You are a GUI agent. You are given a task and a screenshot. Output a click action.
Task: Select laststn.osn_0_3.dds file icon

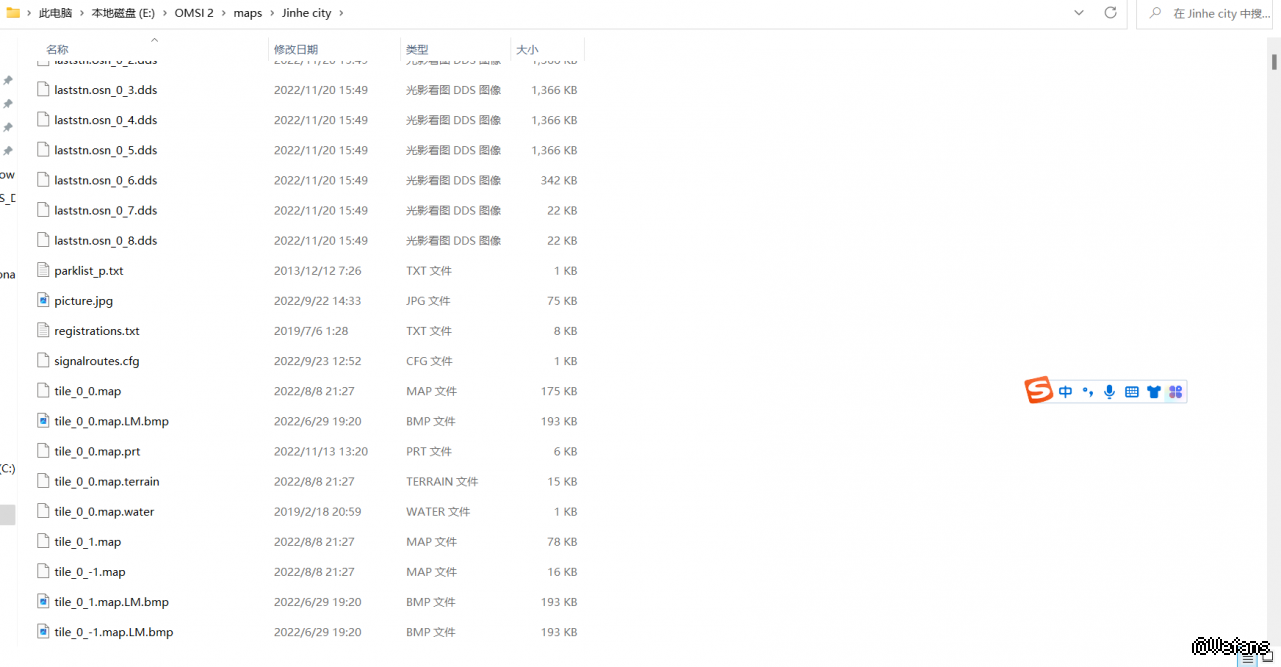(x=43, y=89)
